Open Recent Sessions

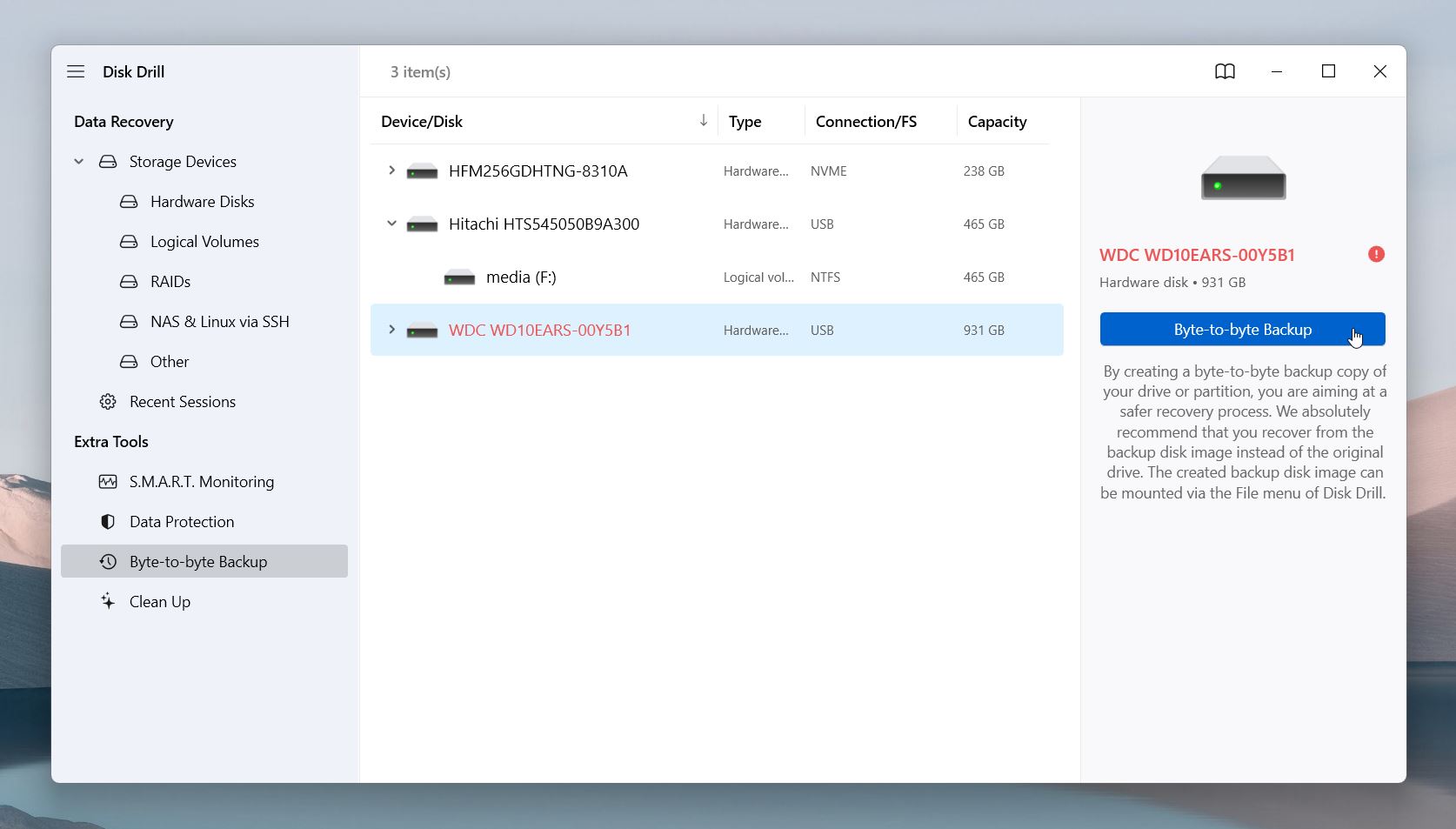[x=183, y=402]
